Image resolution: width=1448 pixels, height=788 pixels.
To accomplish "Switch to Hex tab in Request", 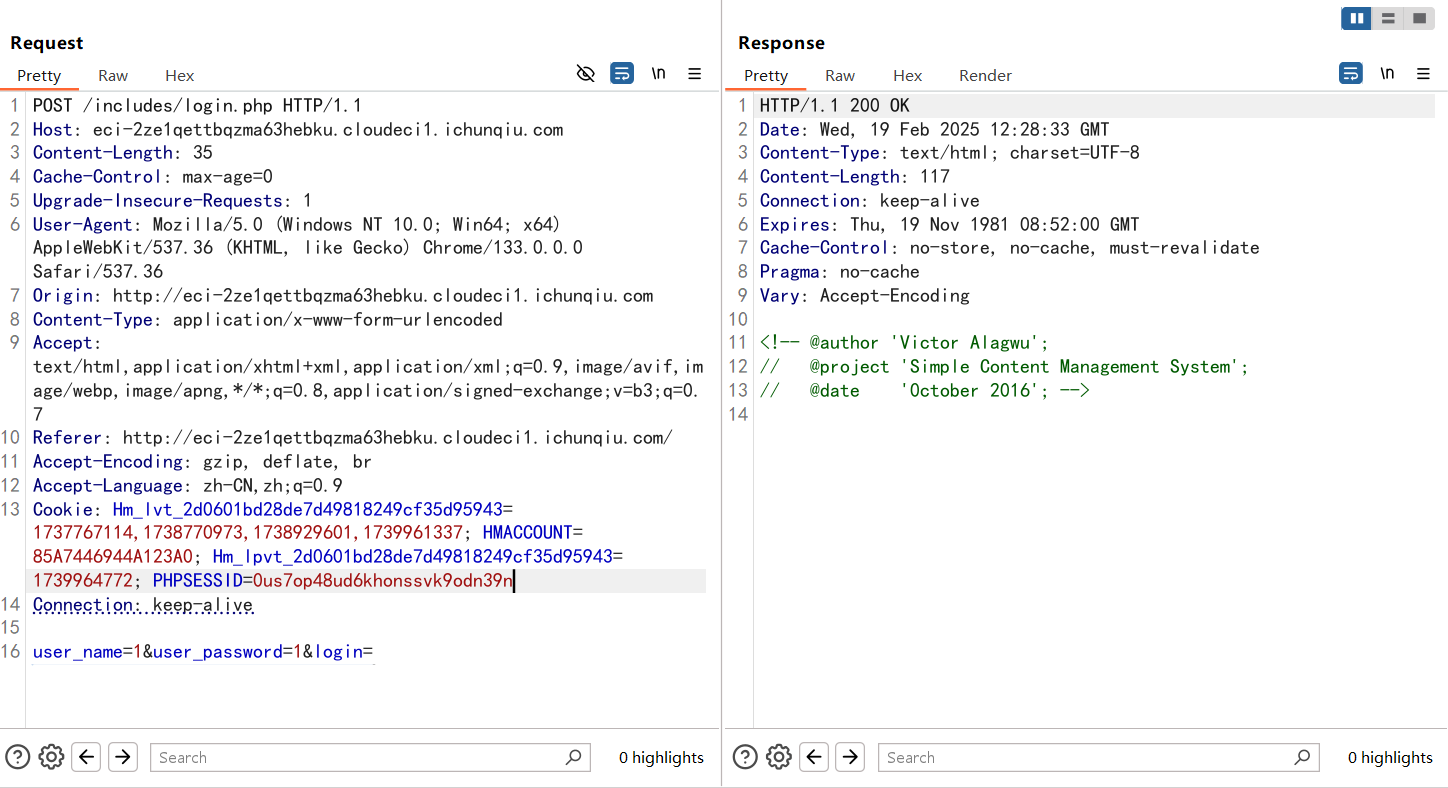I will tap(180, 75).
